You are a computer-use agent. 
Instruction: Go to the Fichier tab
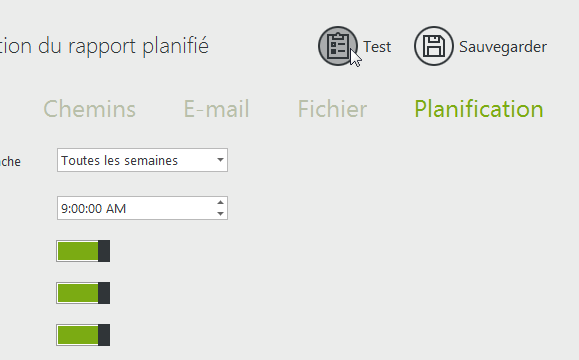[332, 109]
